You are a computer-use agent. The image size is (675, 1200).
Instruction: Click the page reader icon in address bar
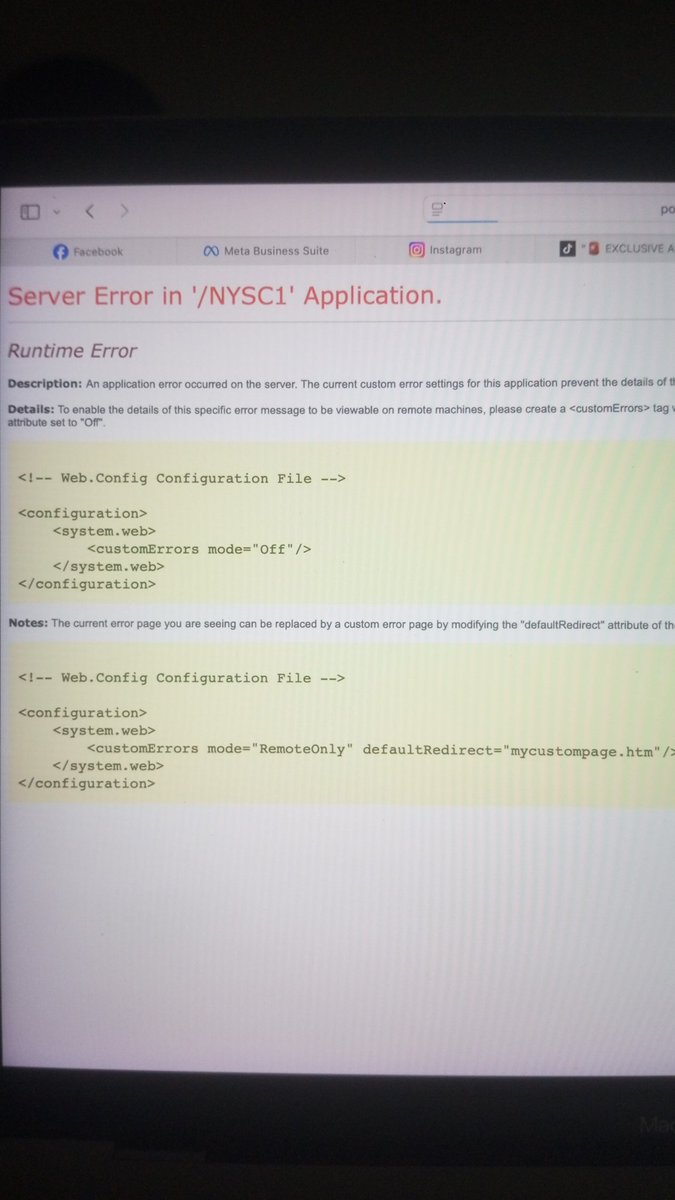(437, 209)
